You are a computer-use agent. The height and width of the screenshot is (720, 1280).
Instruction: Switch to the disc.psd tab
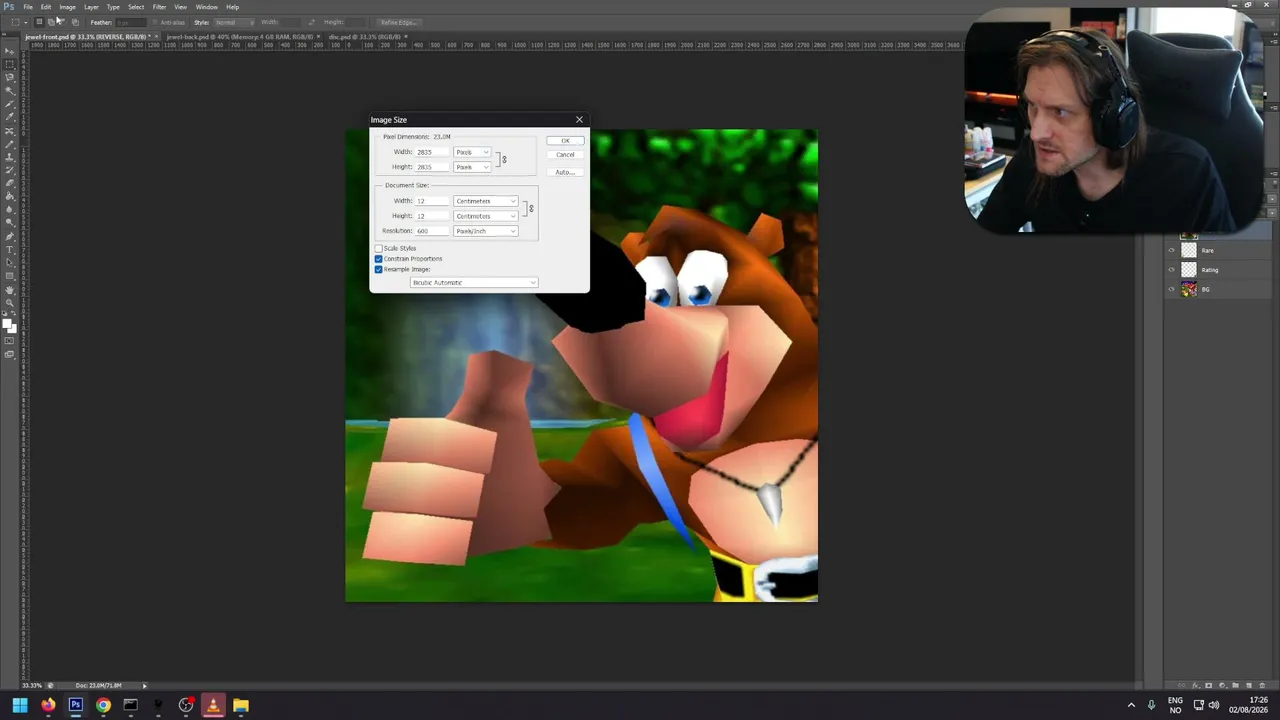click(x=366, y=37)
